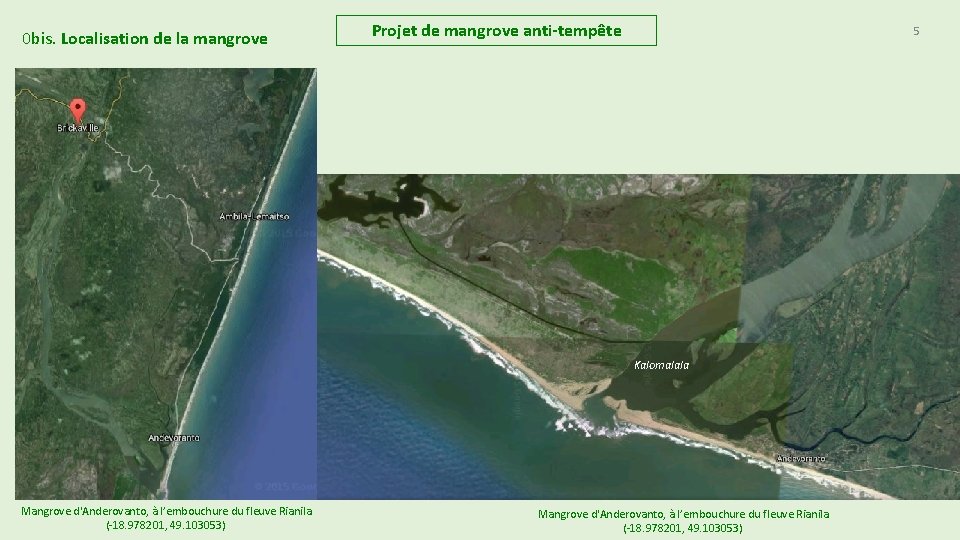Select the caption under the left map
The width and height of the screenshot is (960, 540).
coord(167,518)
